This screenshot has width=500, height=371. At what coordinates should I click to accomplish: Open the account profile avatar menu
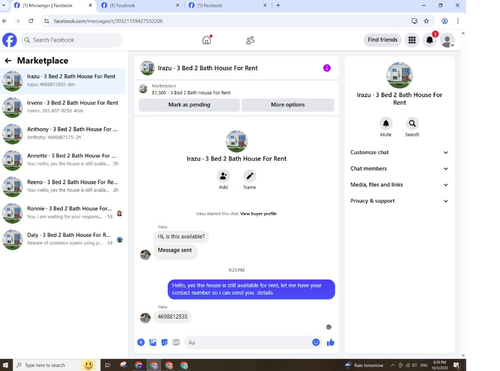447,40
